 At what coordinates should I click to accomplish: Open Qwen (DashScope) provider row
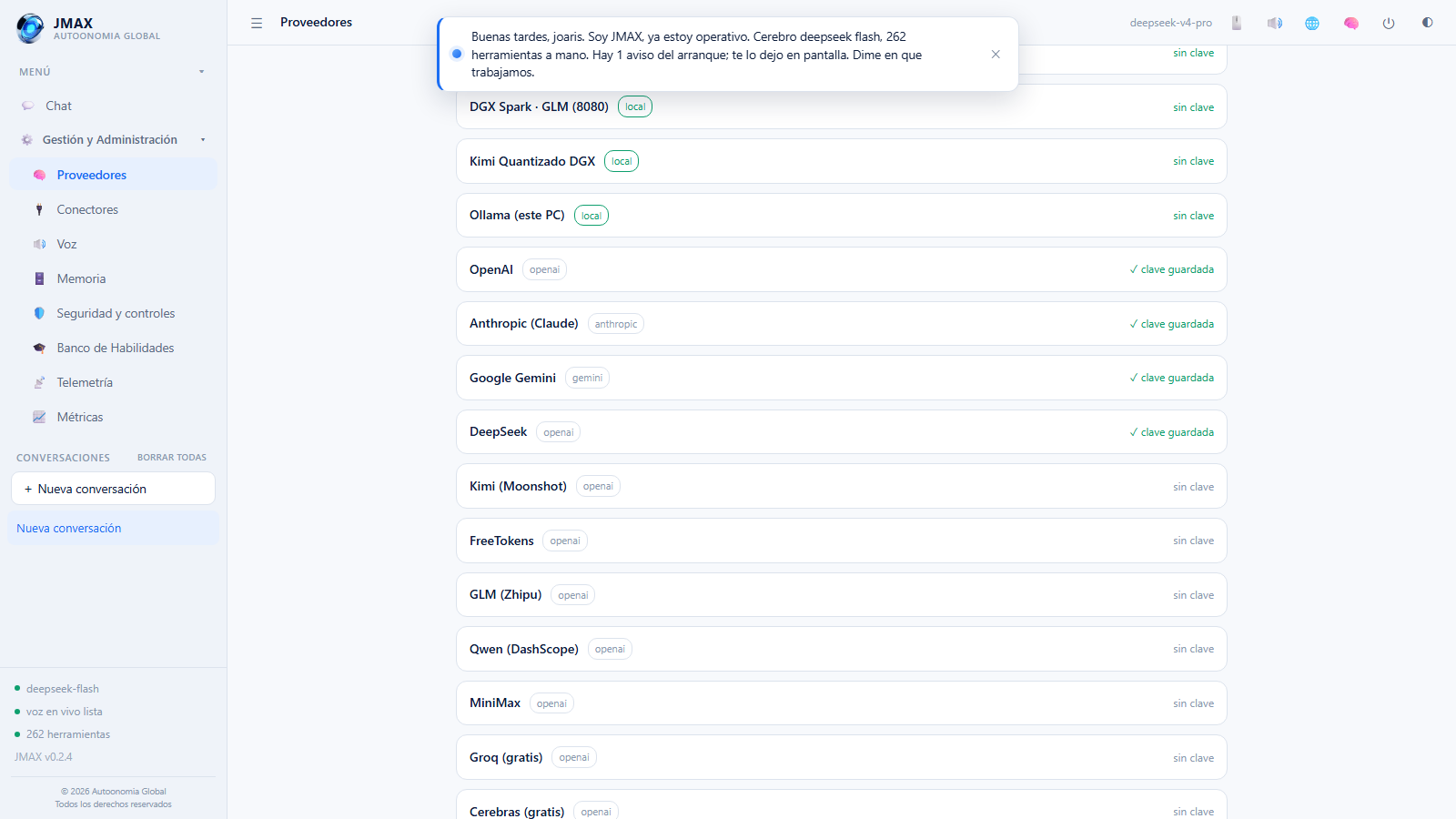[841, 649]
